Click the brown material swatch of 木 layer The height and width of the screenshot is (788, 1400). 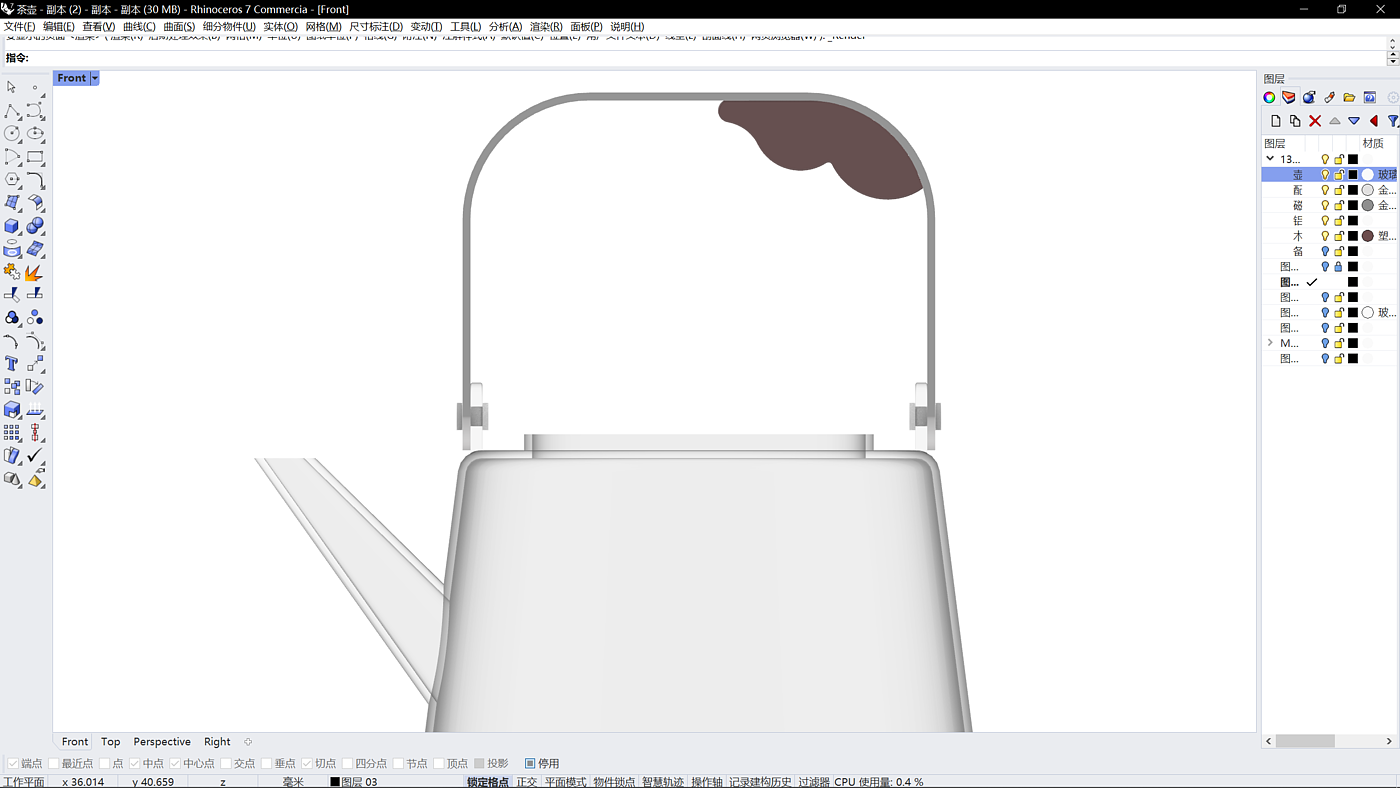click(1367, 236)
